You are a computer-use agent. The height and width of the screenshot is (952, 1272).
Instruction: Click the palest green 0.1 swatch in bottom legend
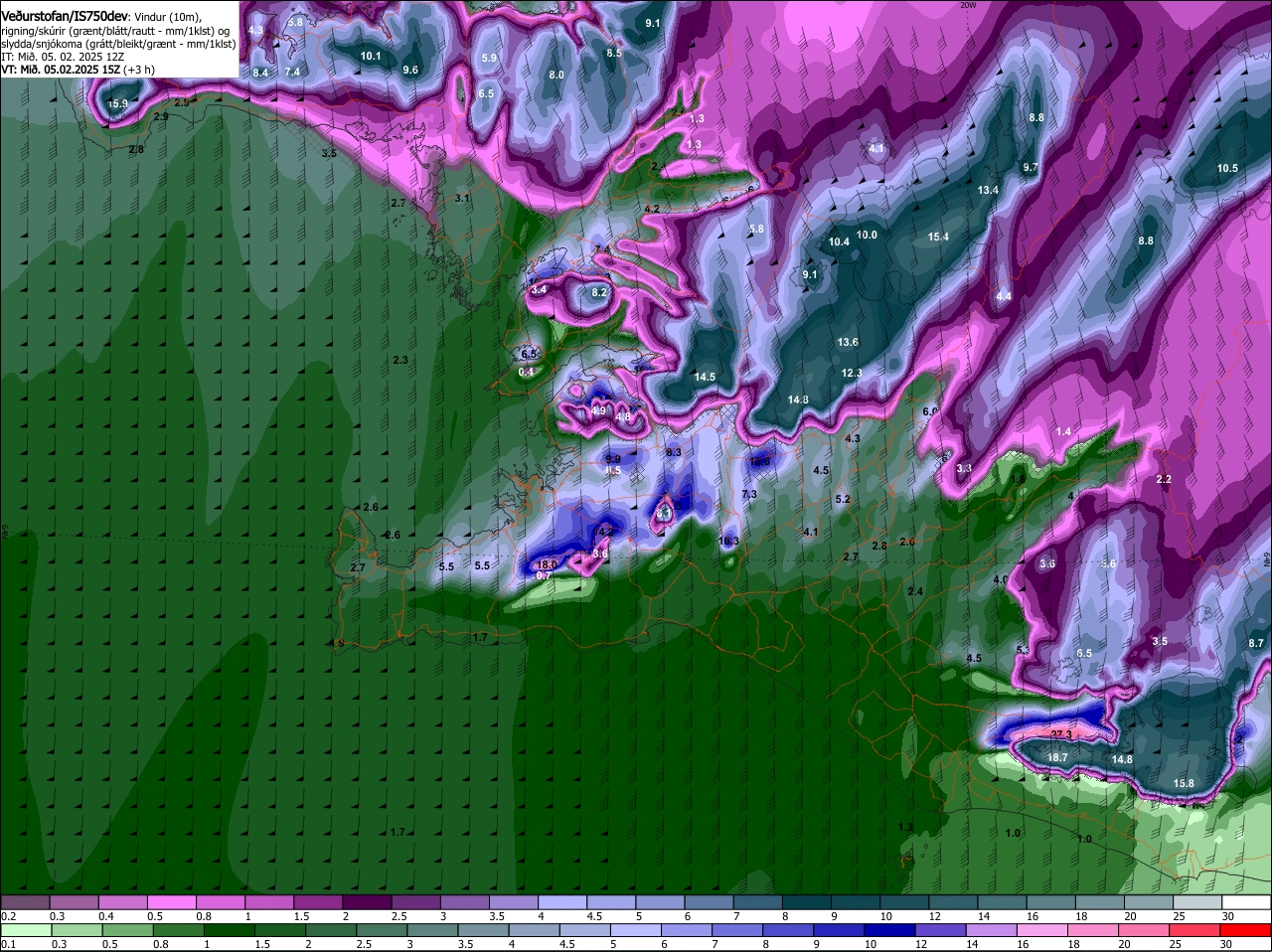pyautogui.click(x=25, y=930)
